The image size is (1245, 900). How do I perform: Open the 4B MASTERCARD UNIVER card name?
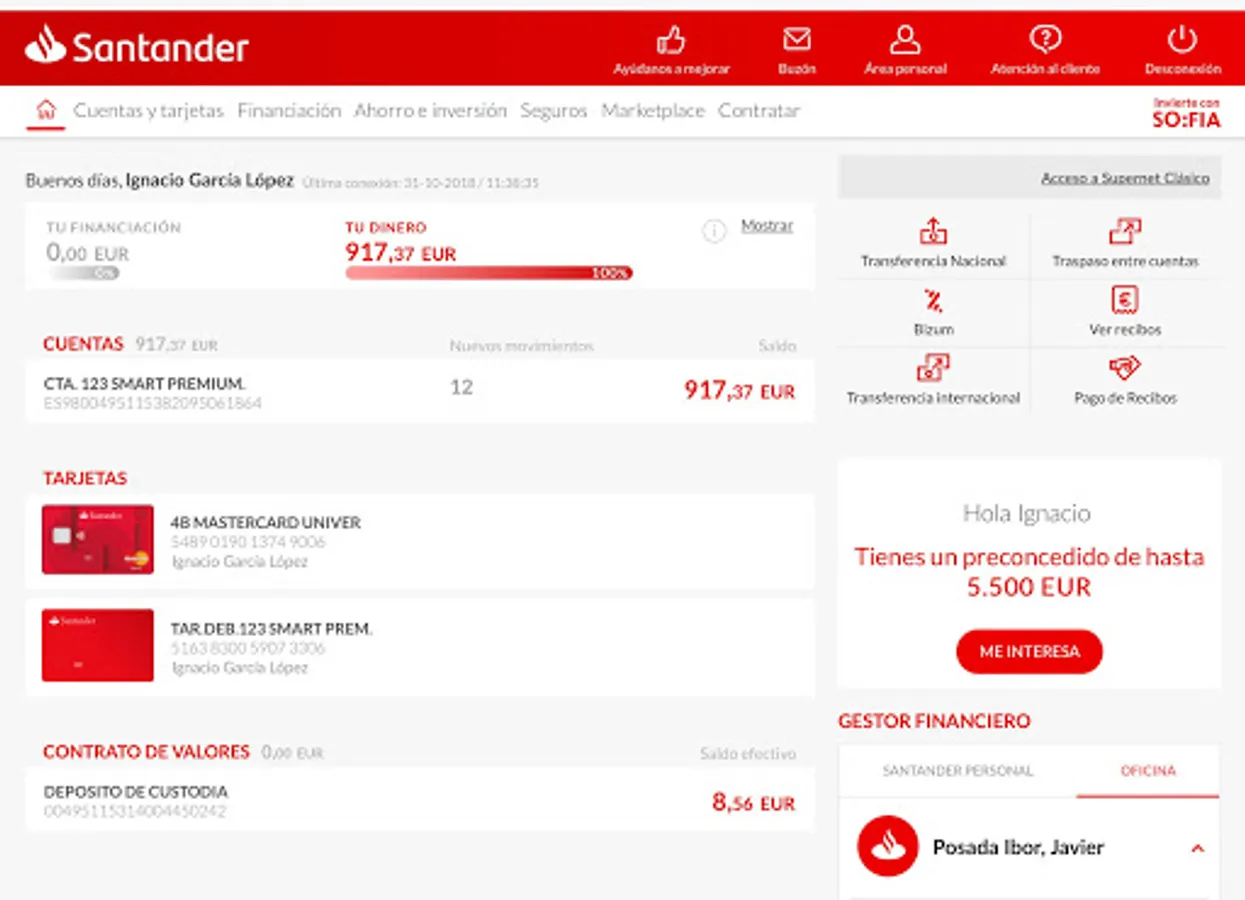(266, 522)
